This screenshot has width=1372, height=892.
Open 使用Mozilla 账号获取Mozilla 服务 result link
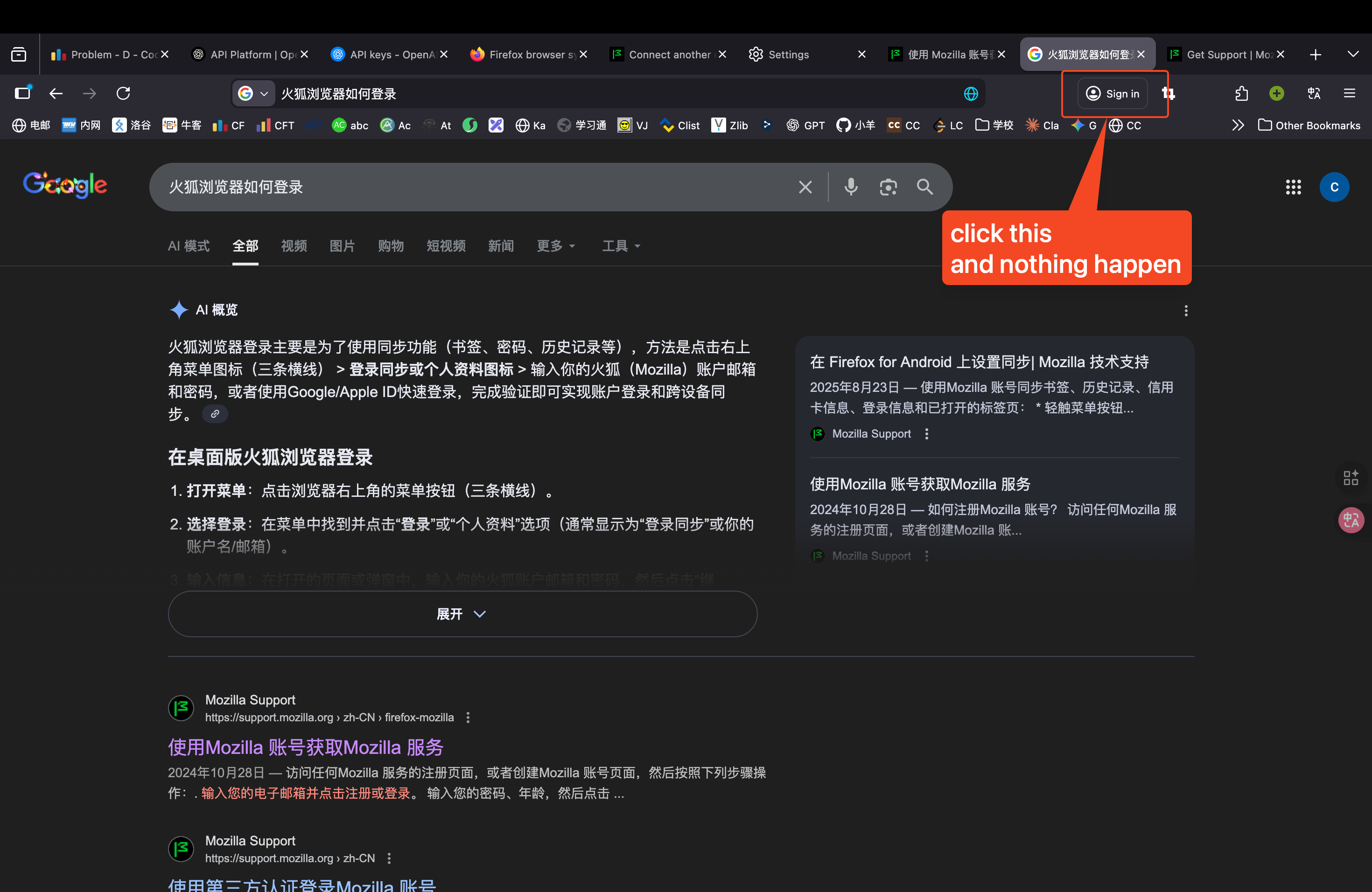click(306, 747)
